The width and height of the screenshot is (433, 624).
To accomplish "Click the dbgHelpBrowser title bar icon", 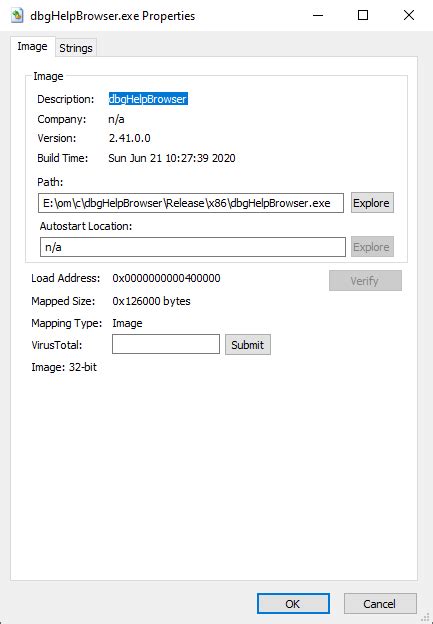I will pos(17,16).
